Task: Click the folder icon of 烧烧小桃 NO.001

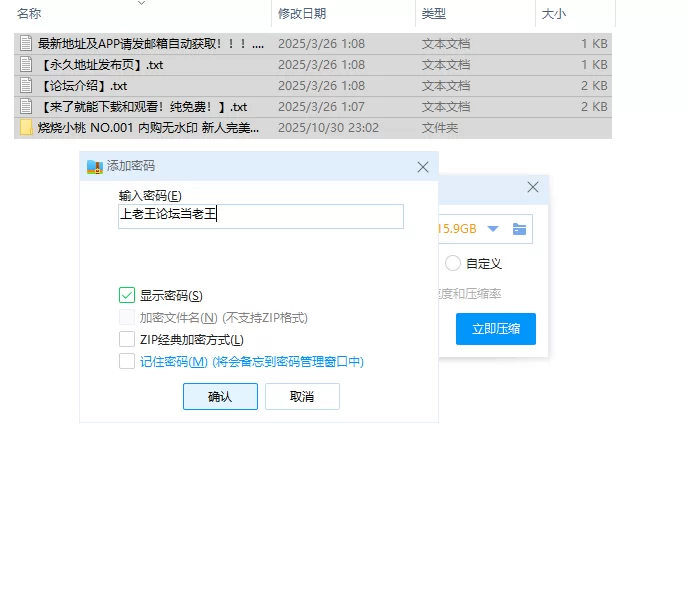Action: tap(26, 128)
